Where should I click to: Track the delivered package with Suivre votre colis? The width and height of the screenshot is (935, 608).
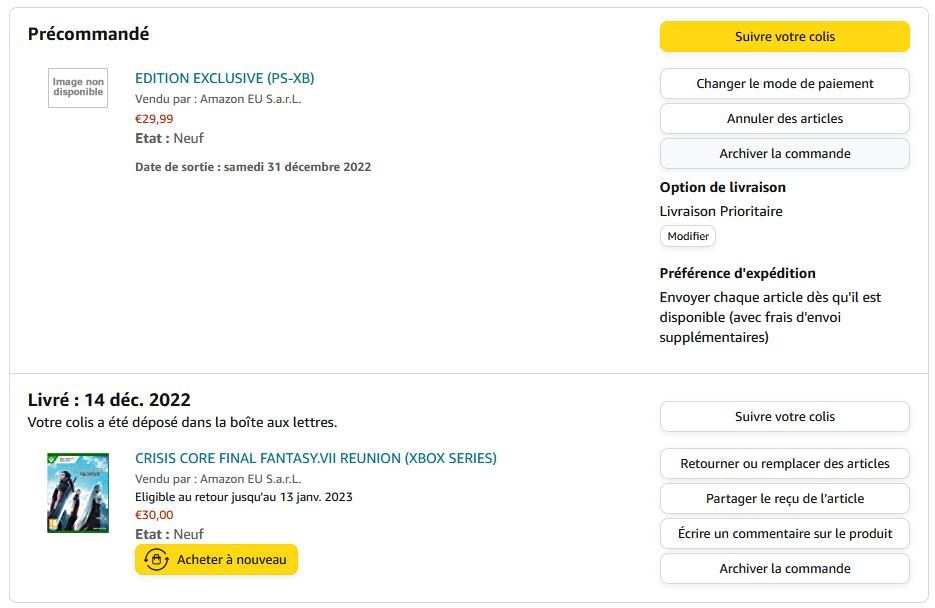click(x=785, y=417)
